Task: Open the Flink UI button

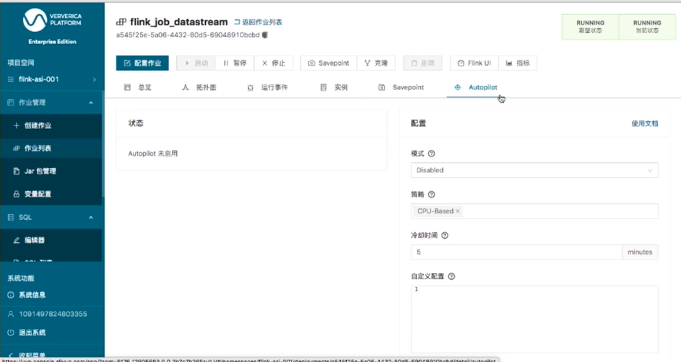Action: click(475, 63)
